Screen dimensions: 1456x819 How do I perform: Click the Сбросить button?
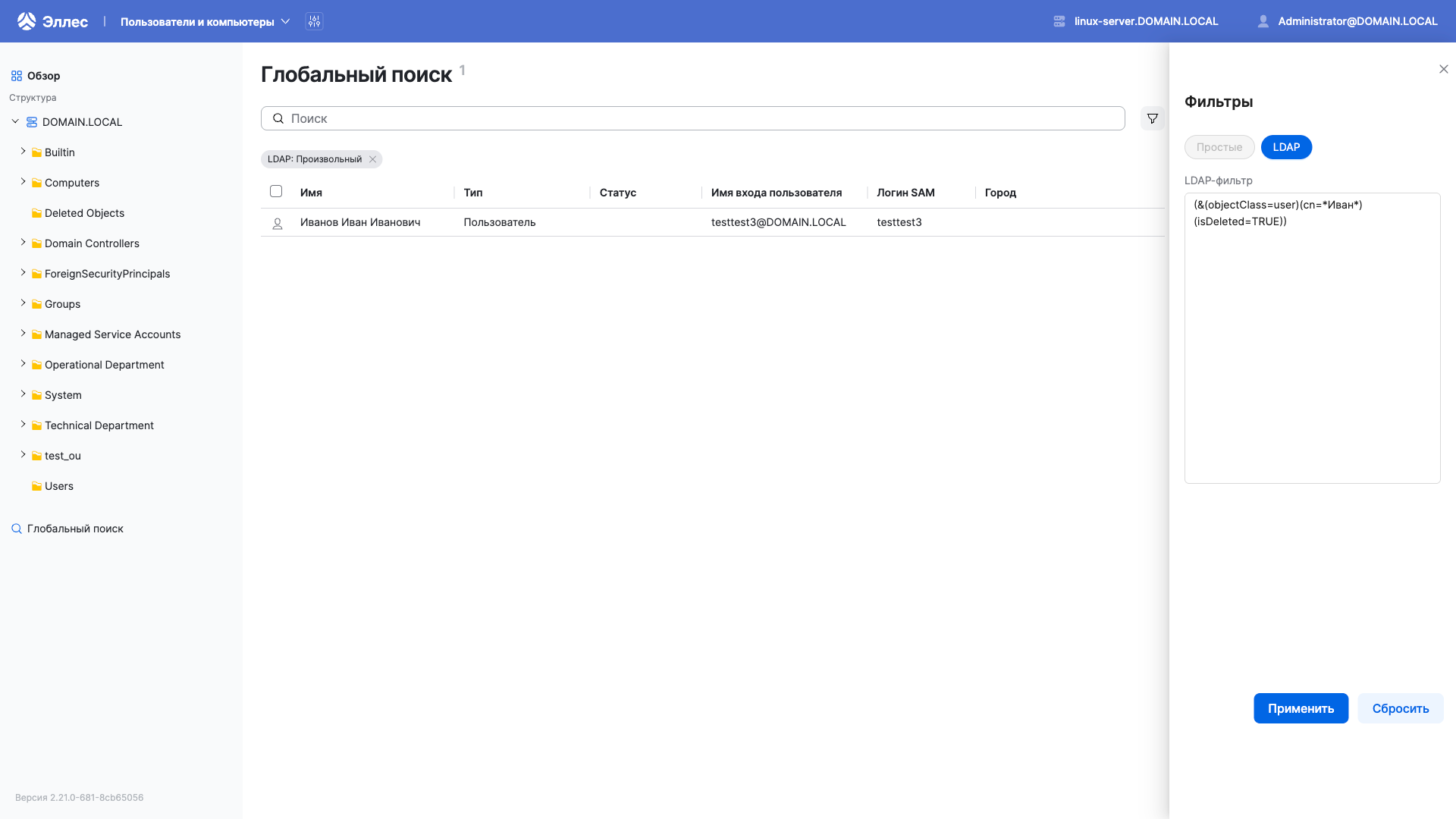[1401, 708]
